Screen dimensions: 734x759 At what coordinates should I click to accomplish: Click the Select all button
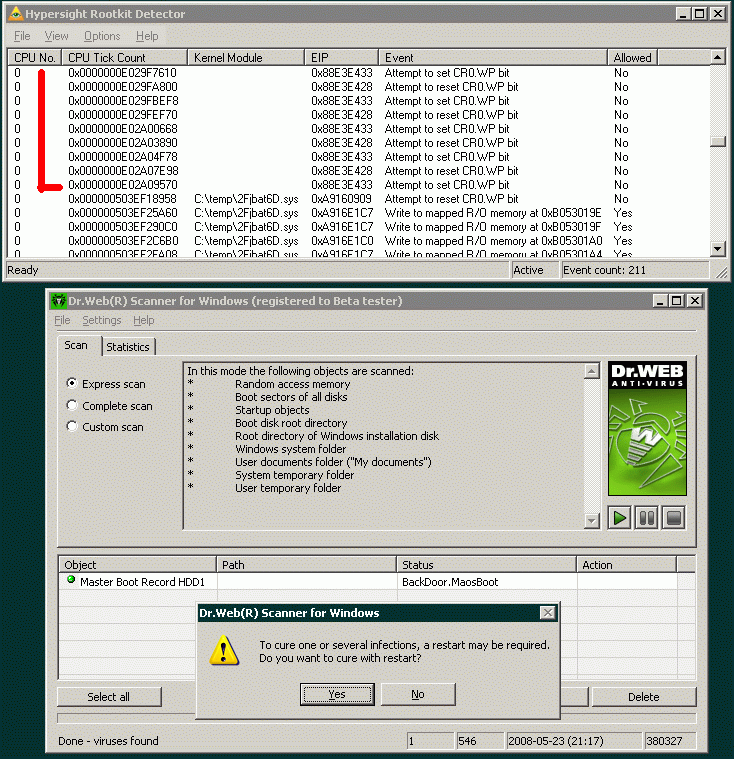[x=109, y=697]
